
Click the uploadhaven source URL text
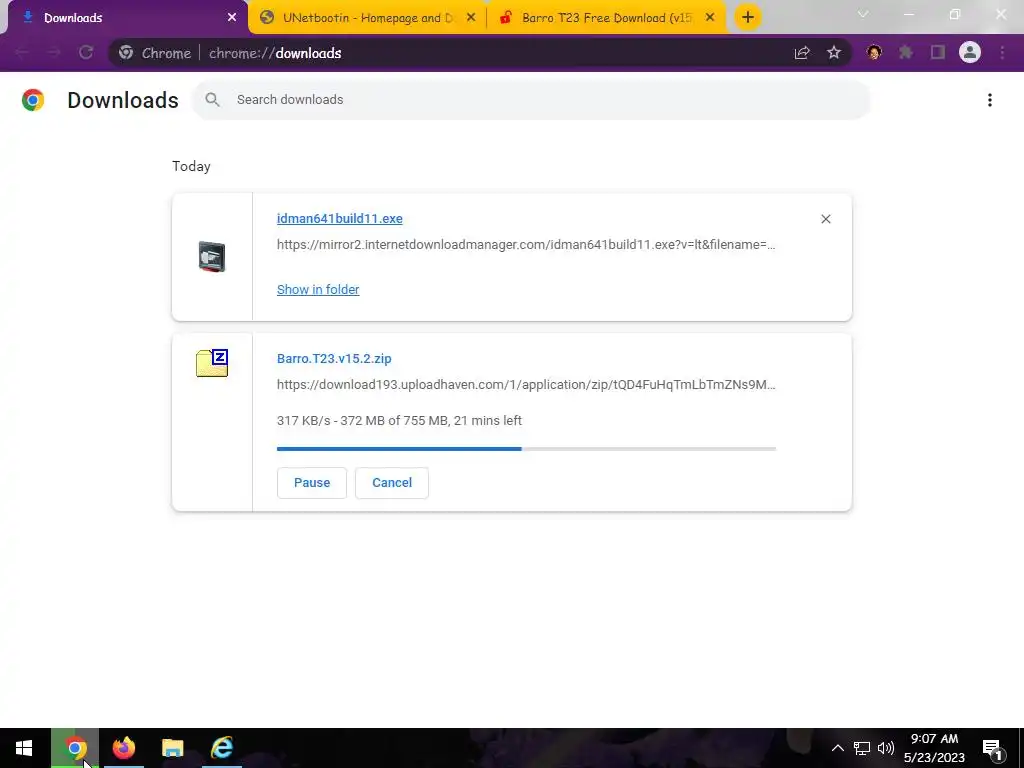526,385
